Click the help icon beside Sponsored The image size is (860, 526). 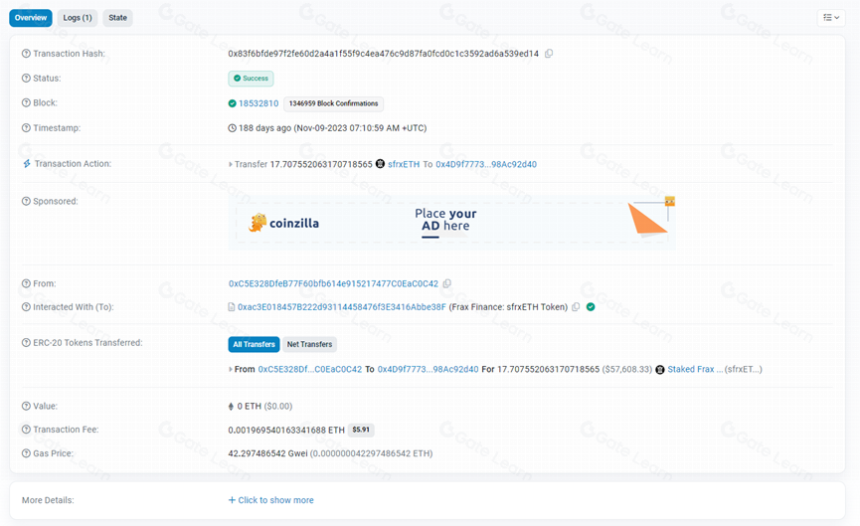[x=26, y=201]
